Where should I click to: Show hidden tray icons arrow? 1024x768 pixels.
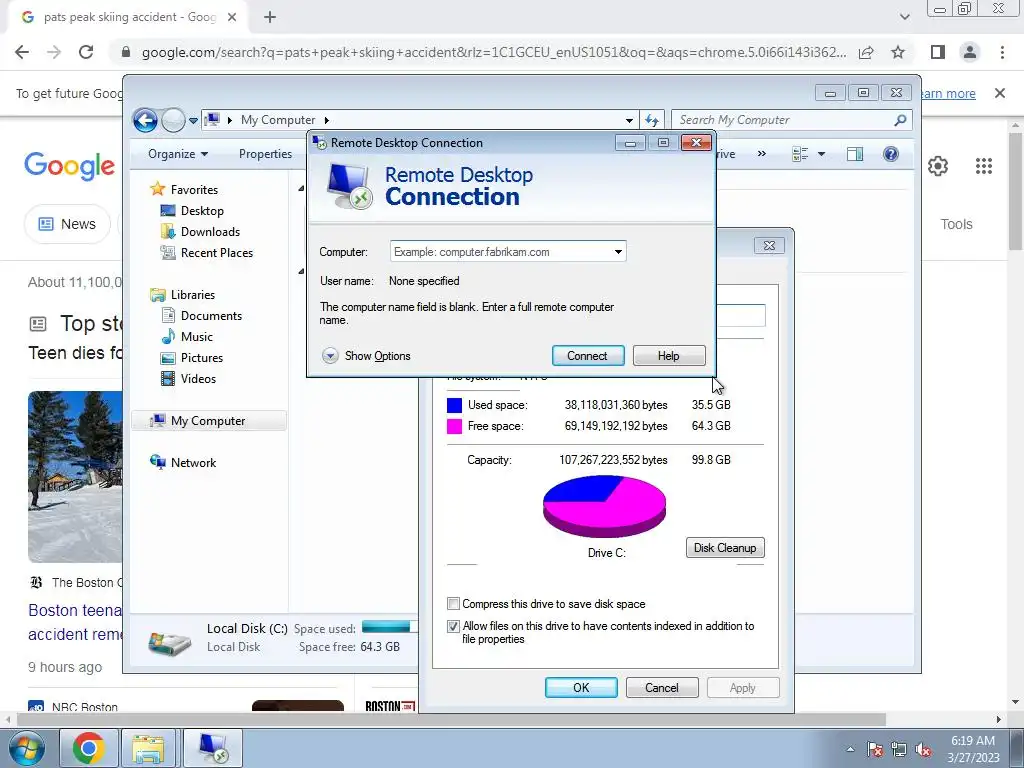click(850, 749)
